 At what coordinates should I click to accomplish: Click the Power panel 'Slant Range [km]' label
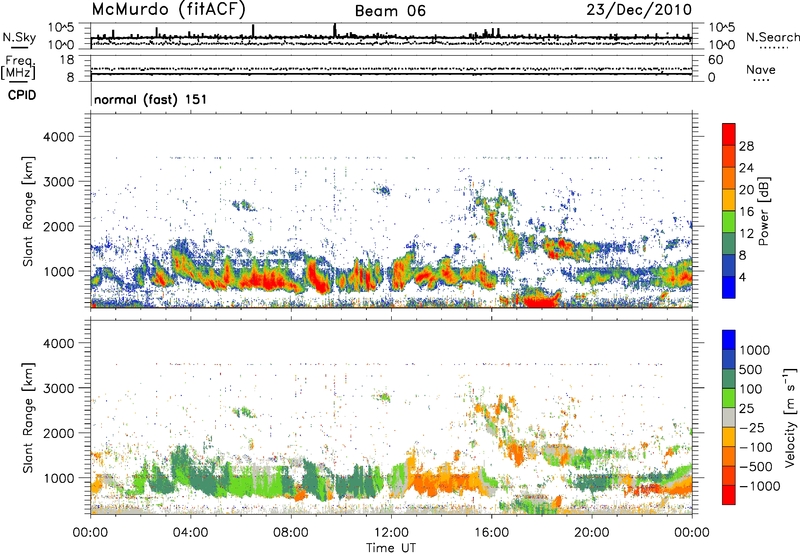(x=28, y=211)
